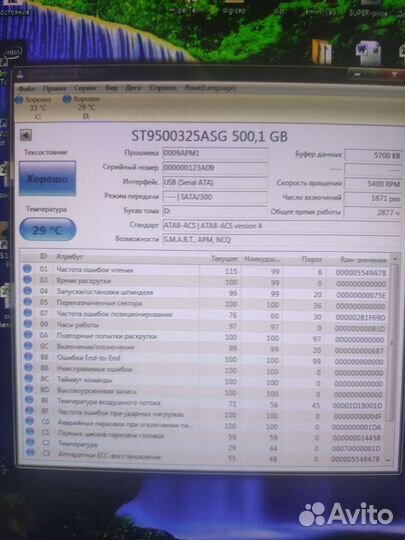The height and width of the screenshot is (540, 405).
Task: Open the Сервис menu
Action: pos(85,88)
